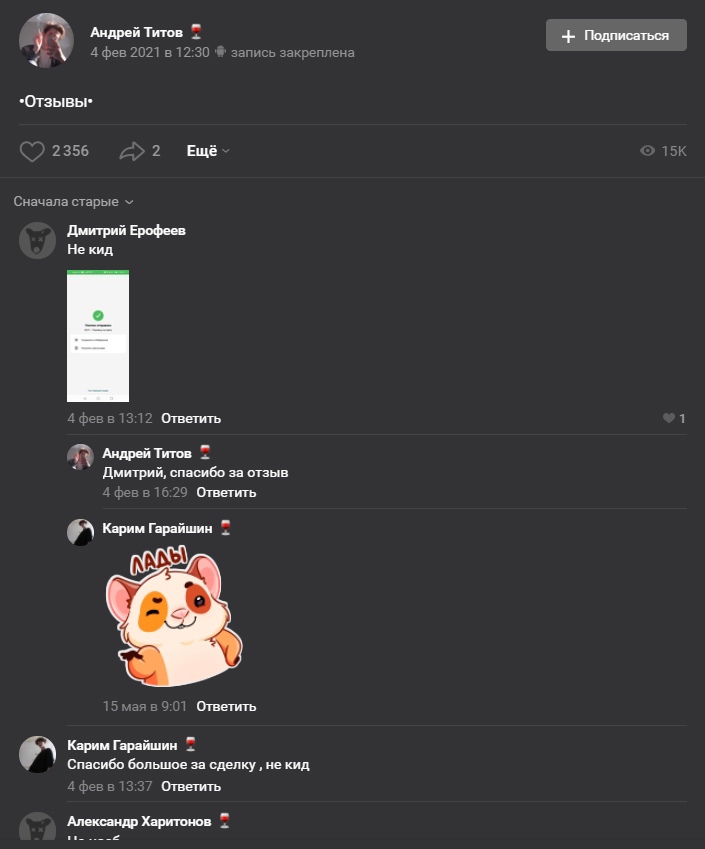The width and height of the screenshot is (705, 849).
Task: Reply to Спасибо большое за сделку comment
Action: point(191,786)
